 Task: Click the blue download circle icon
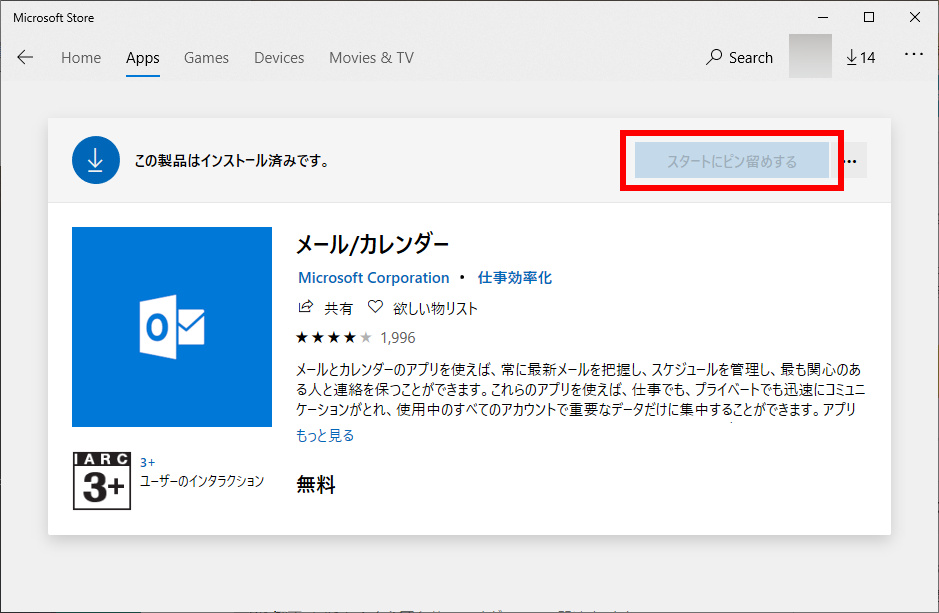(x=96, y=160)
